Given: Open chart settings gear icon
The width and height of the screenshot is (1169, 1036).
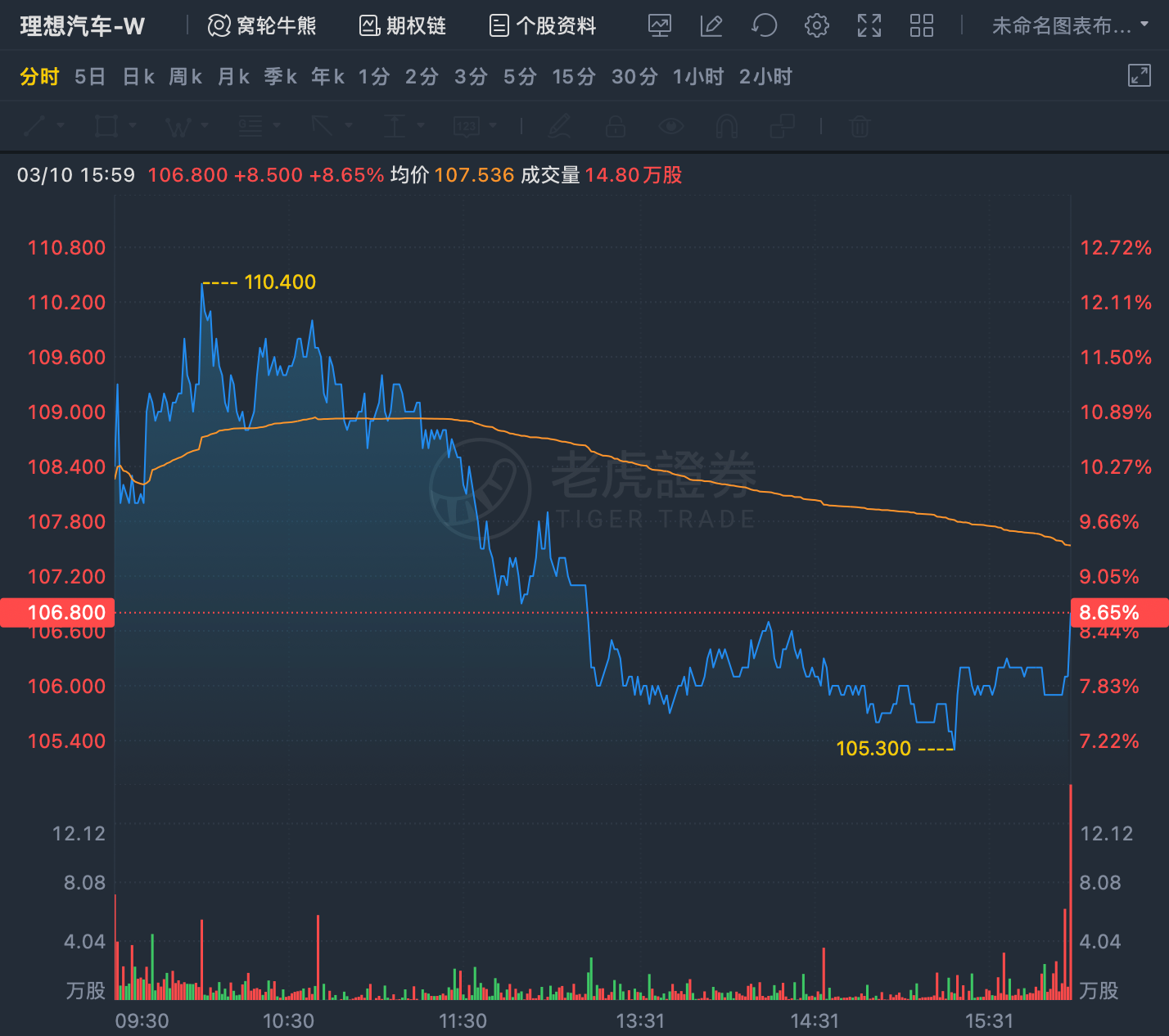Looking at the screenshot, I should [816, 26].
